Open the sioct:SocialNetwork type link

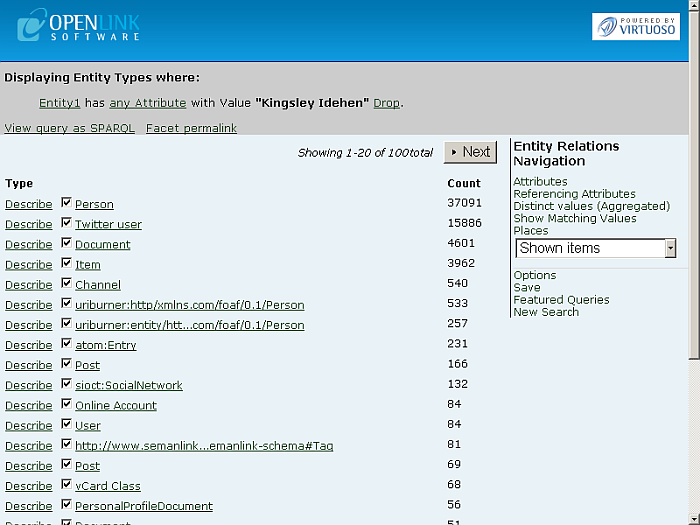pyautogui.click(x=129, y=385)
